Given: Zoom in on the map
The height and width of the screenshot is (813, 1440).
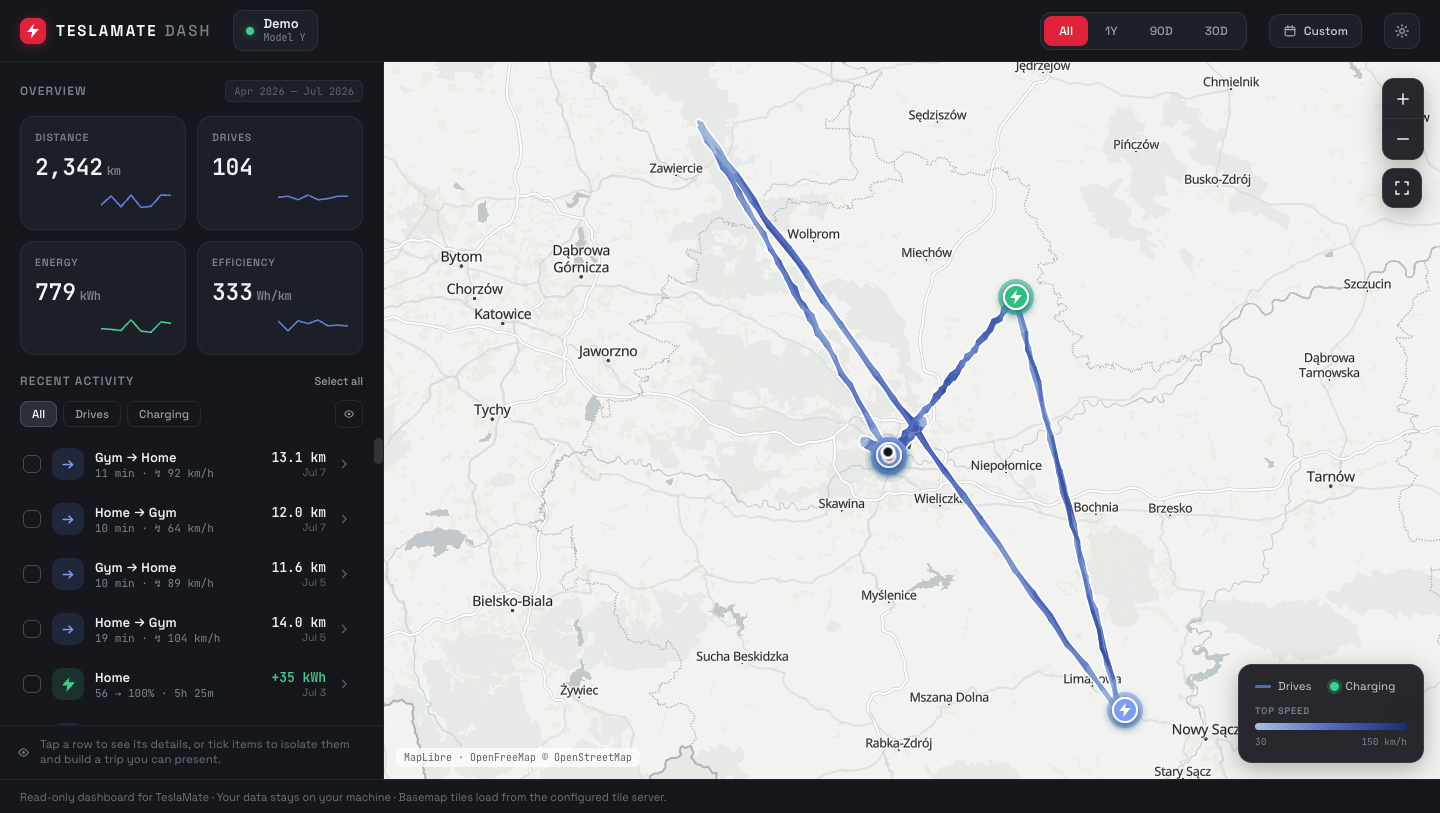Looking at the screenshot, I should point(1402,99).
